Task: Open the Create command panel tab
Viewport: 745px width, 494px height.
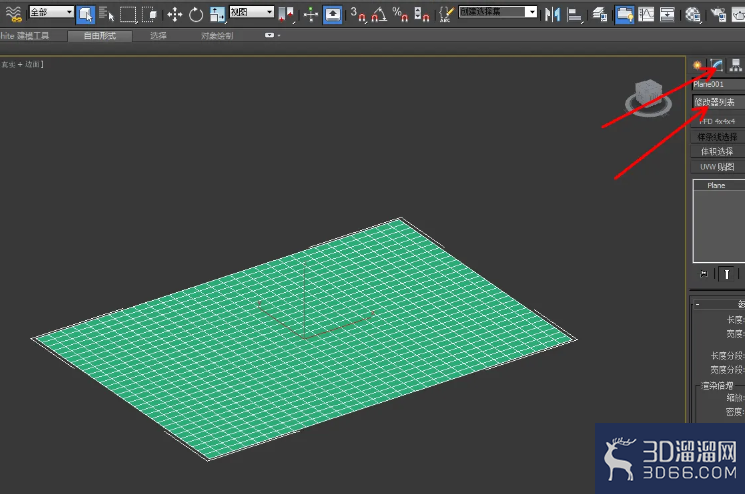Action: pos(697,65)
